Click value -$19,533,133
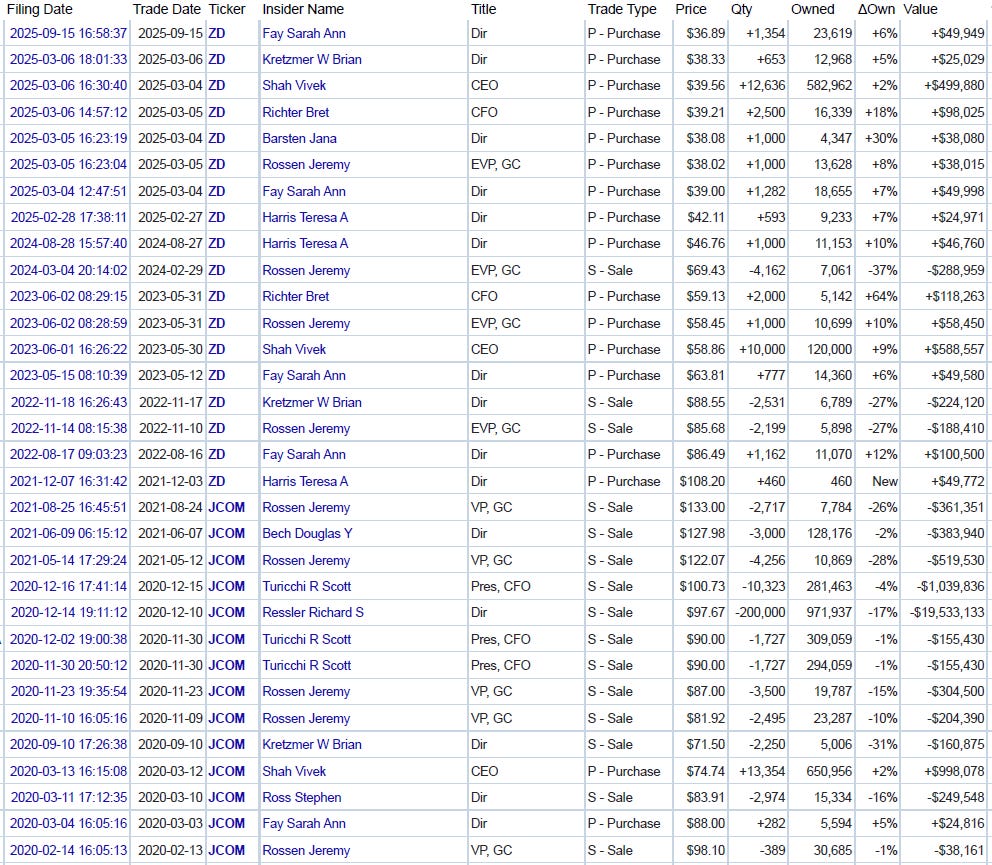The height and width of the screenshot is (865, 992). click(947, 613)
